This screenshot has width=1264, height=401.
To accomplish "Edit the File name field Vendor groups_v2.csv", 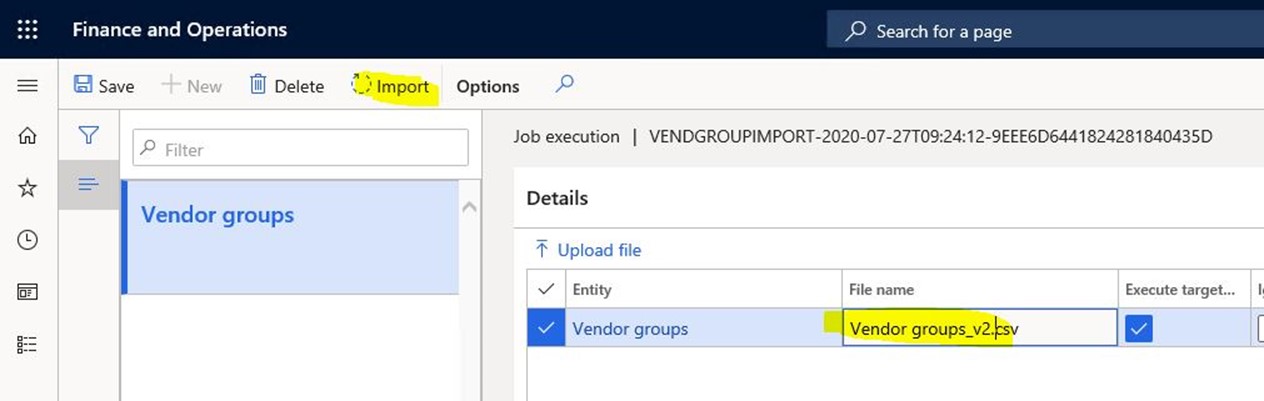I will tap(980, 328).
